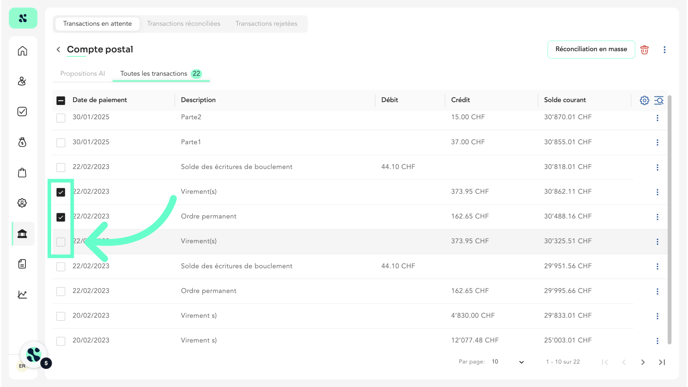Check the Parte2 row checkbox

(61, 118)
